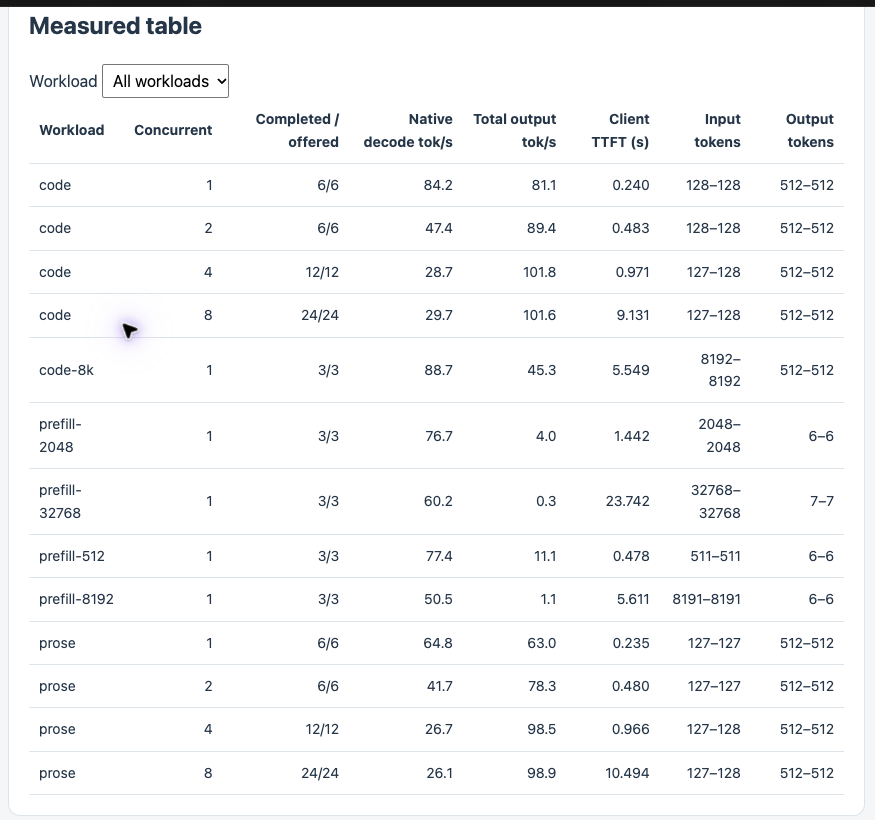Click the Workload column header
Image resolution: width=875 pixels, height=820 pixels.
tap(71, 130)
